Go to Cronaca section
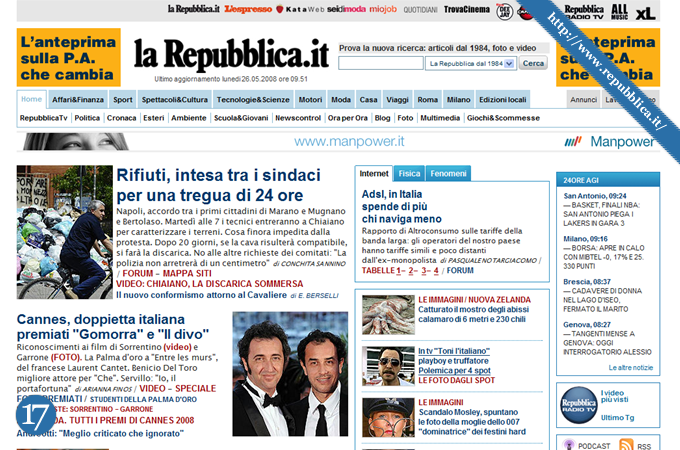 (121, 118)
